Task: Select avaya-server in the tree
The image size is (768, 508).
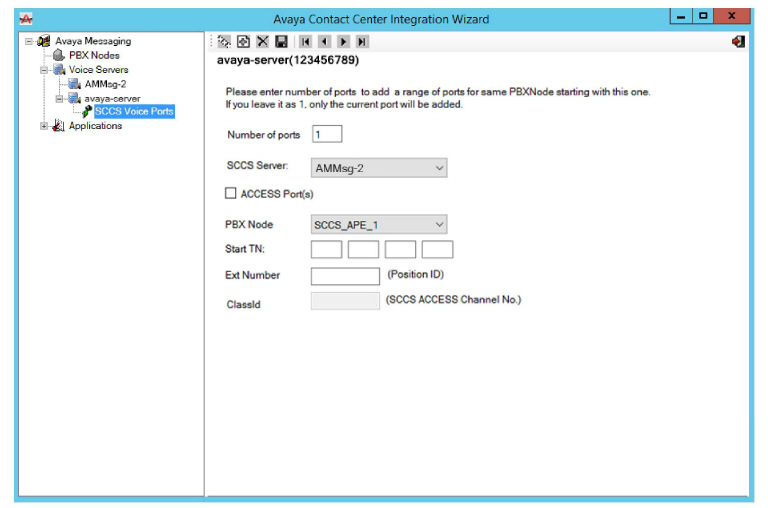Action: pos(112,98)
